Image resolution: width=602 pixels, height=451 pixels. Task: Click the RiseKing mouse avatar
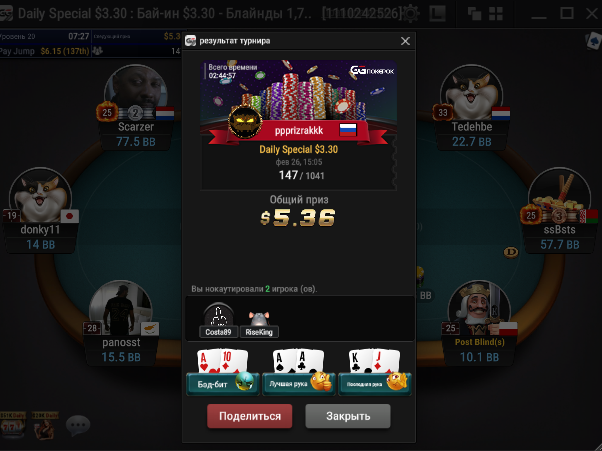click(x=259, y=318)
